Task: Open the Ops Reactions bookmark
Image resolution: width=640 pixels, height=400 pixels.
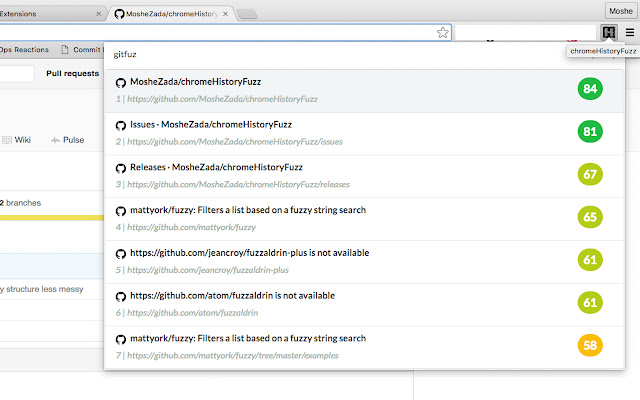Action: coord(24,50)
